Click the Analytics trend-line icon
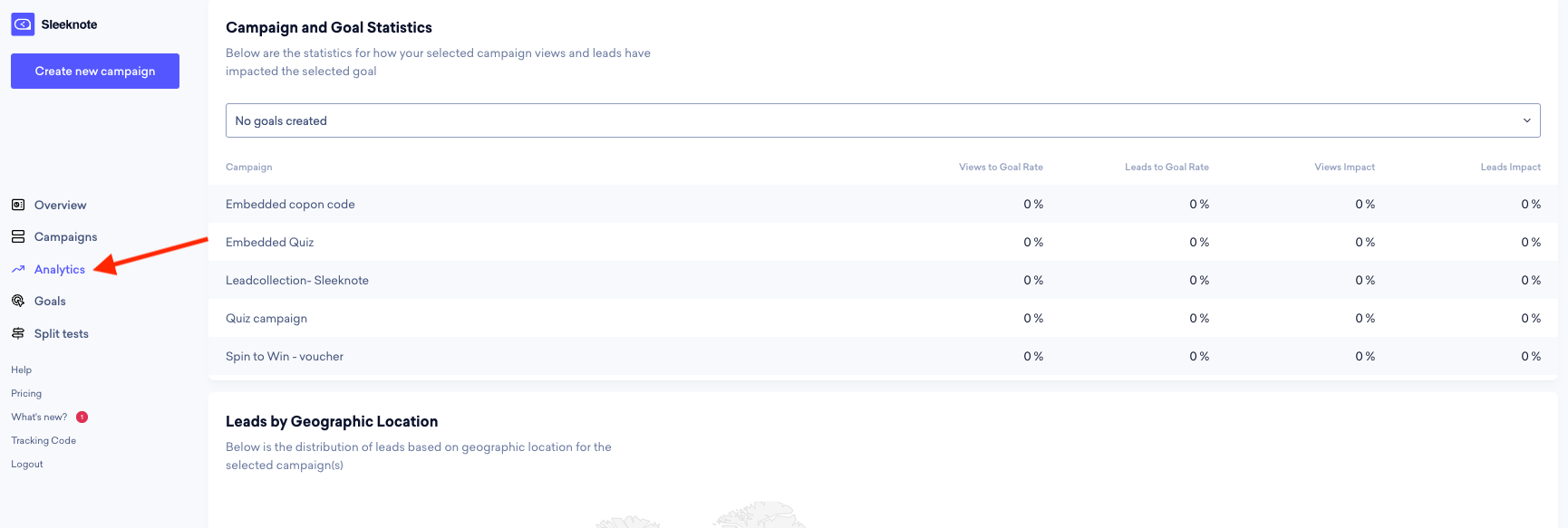 (x=18, y=269)
